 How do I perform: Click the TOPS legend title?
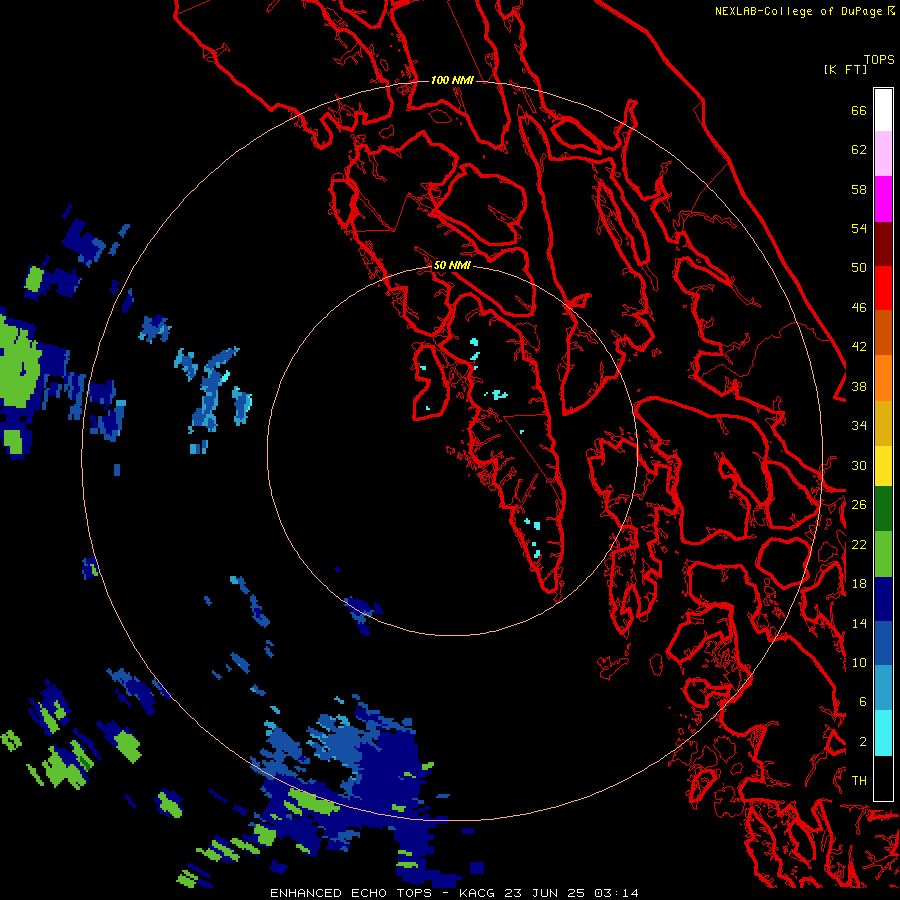coord(879,59)
